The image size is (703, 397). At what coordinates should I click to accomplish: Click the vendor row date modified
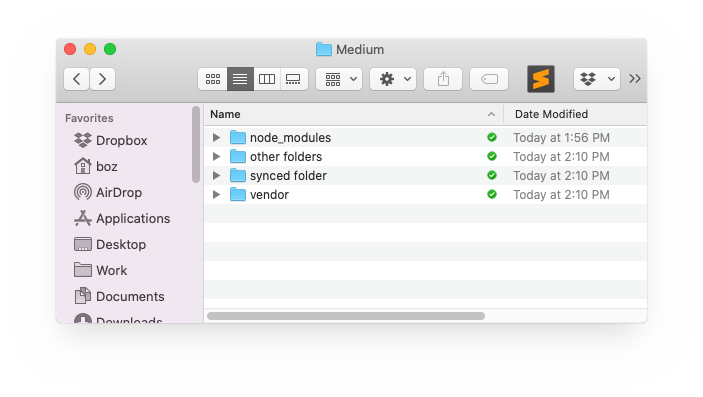tap(561, 195)
